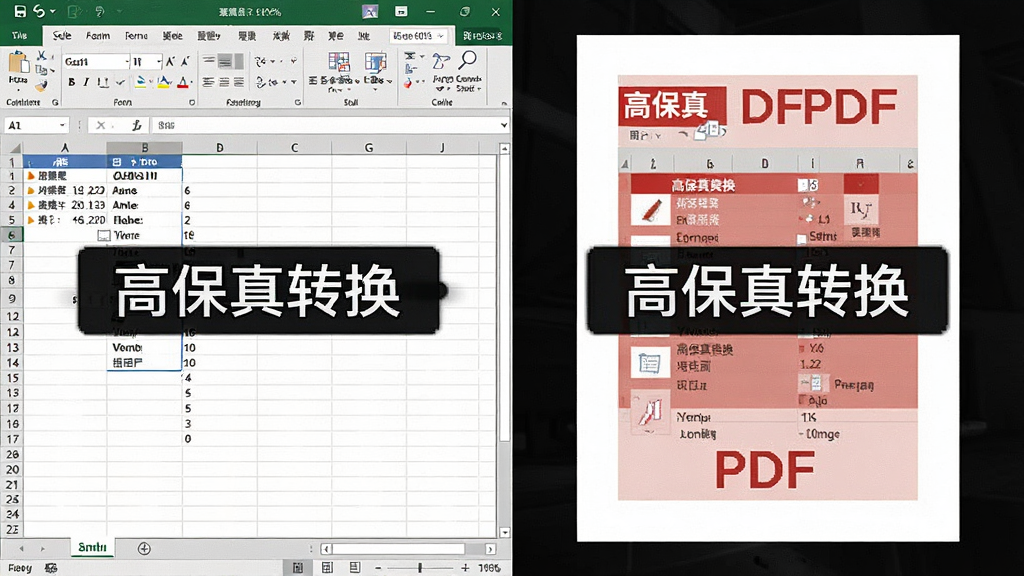
Task: Toggle Underline formatting
Action: click(x=103, y=82)
